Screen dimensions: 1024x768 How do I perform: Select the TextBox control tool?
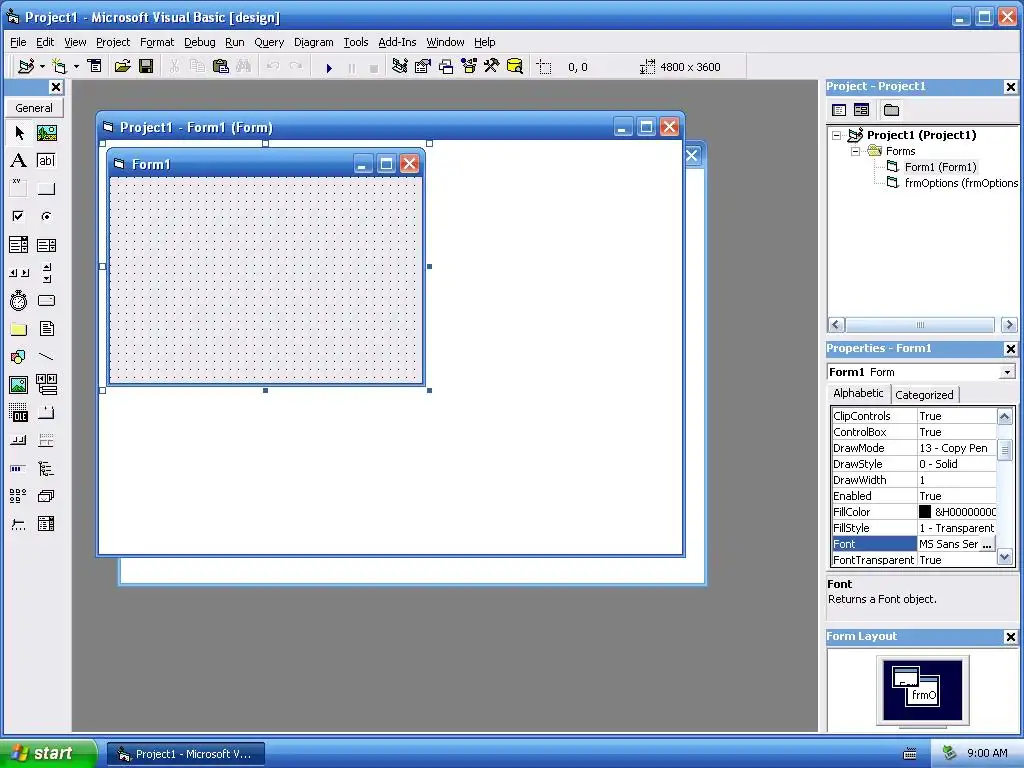coord(46,161)
